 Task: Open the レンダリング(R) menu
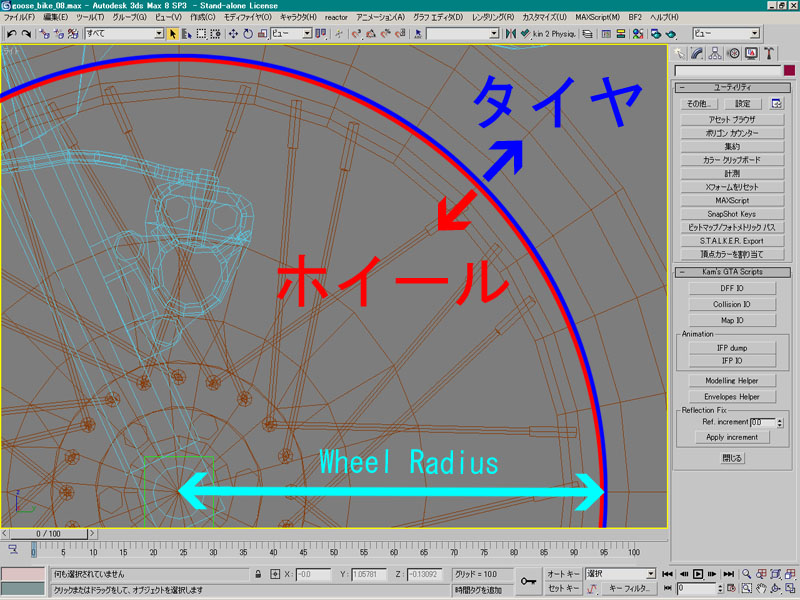coord(492,17)
